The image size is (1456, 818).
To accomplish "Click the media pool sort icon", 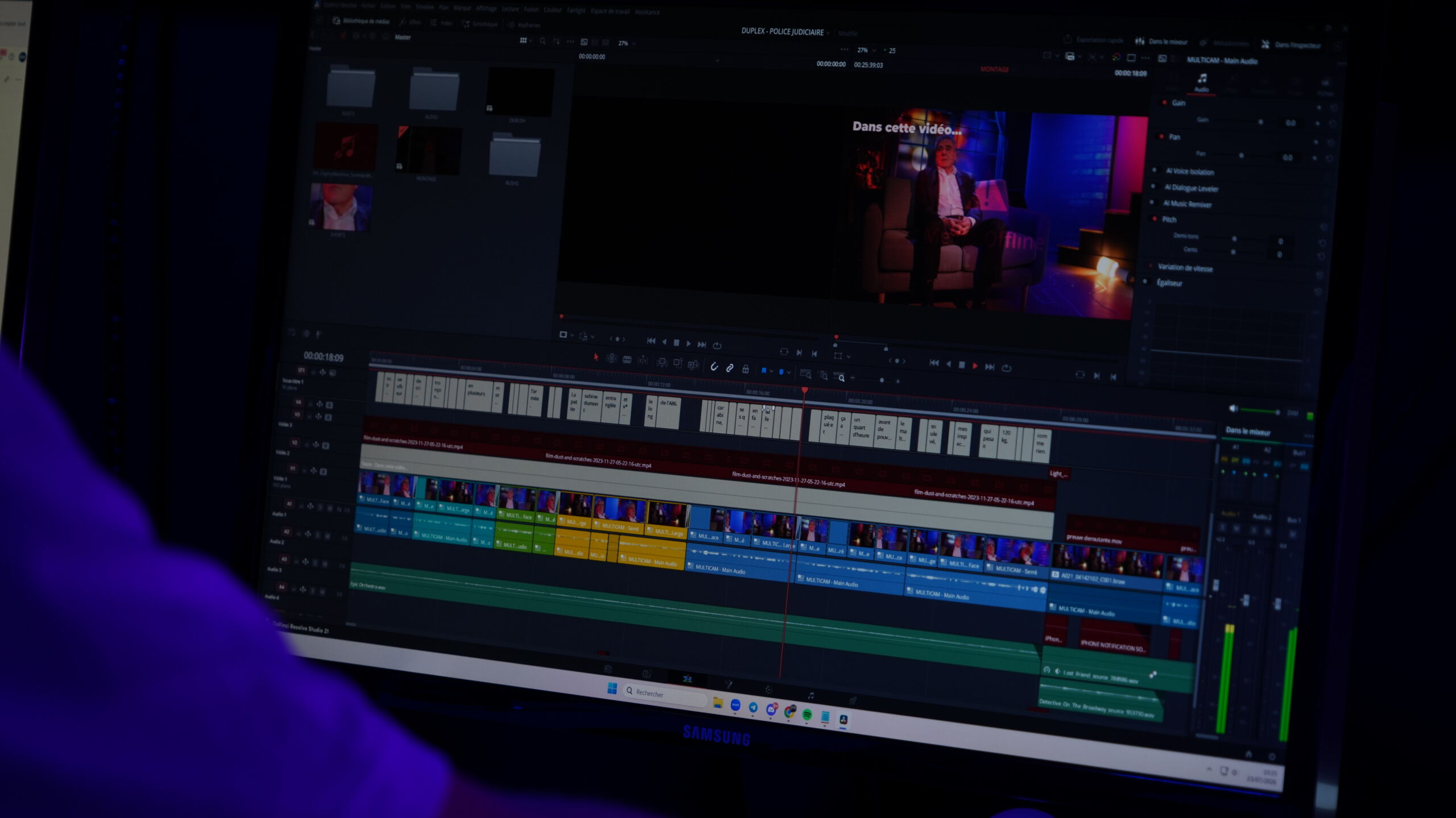I will [556, 41].
